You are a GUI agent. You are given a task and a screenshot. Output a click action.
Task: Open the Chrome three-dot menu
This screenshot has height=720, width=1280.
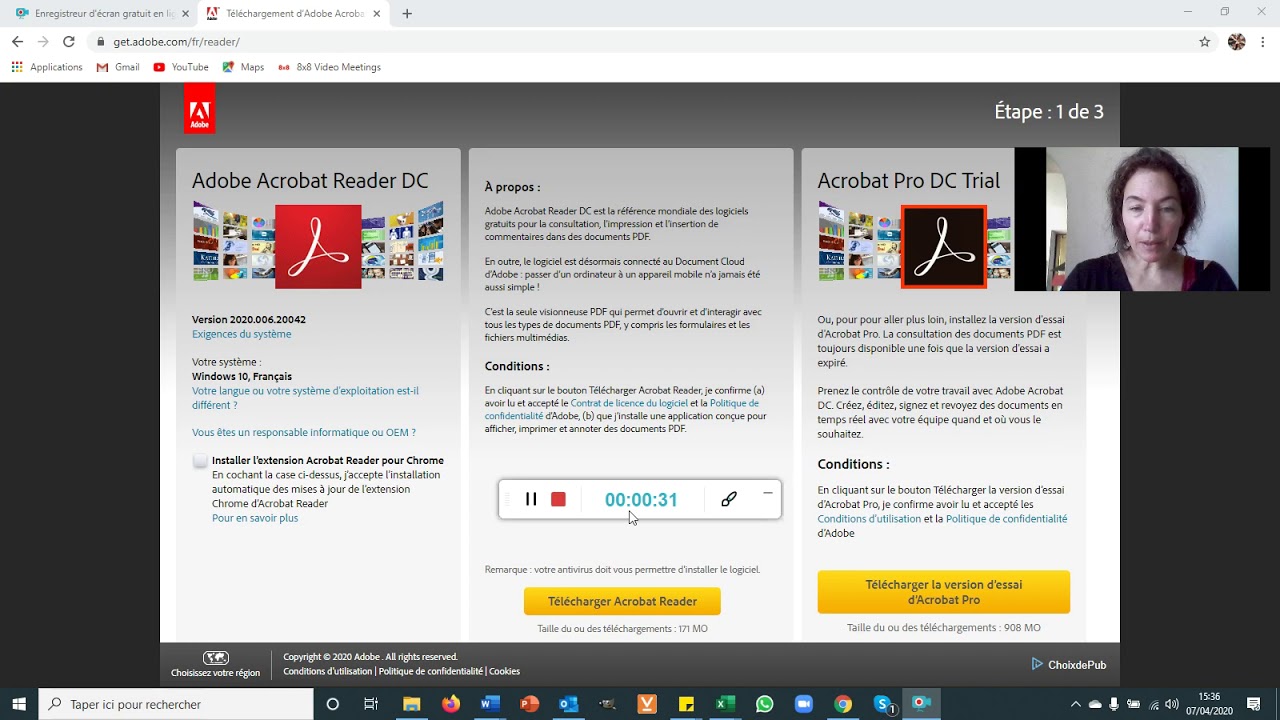point(1263,42)
